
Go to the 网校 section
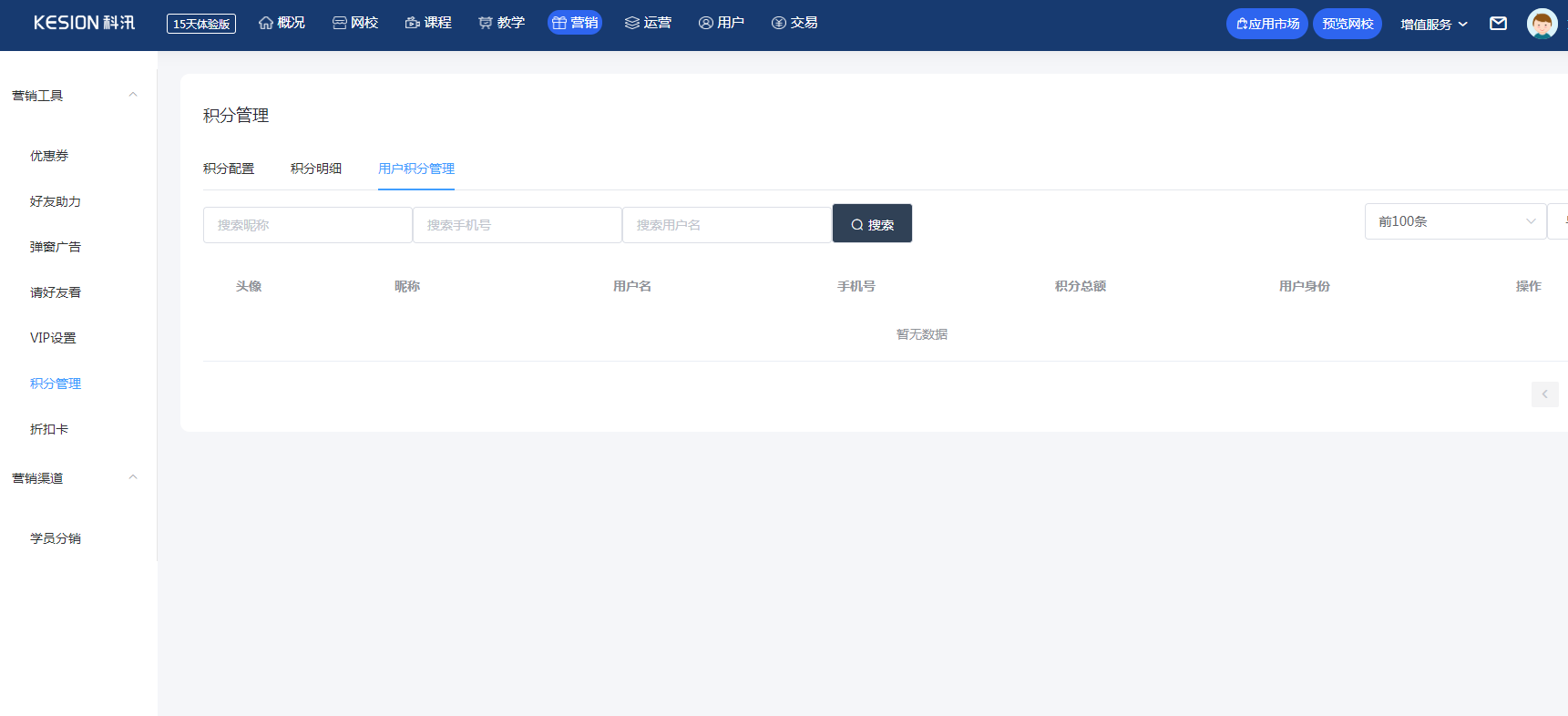(355, 23)
